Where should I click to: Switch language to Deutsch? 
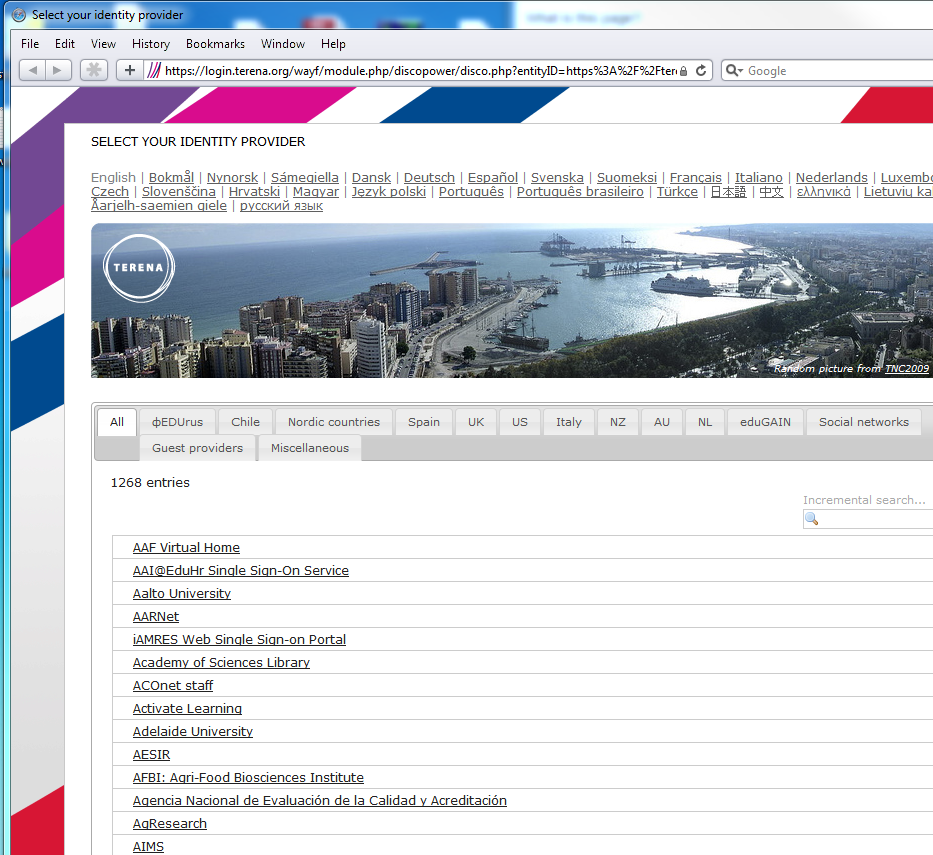click(429, 178)
